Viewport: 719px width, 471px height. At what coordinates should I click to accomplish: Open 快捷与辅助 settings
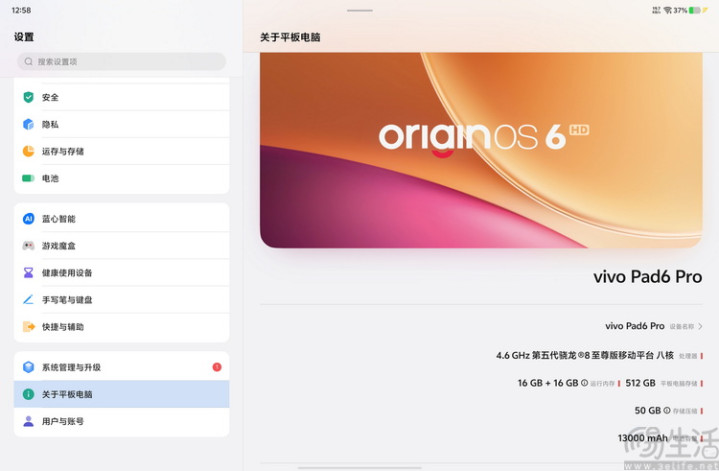122,327
